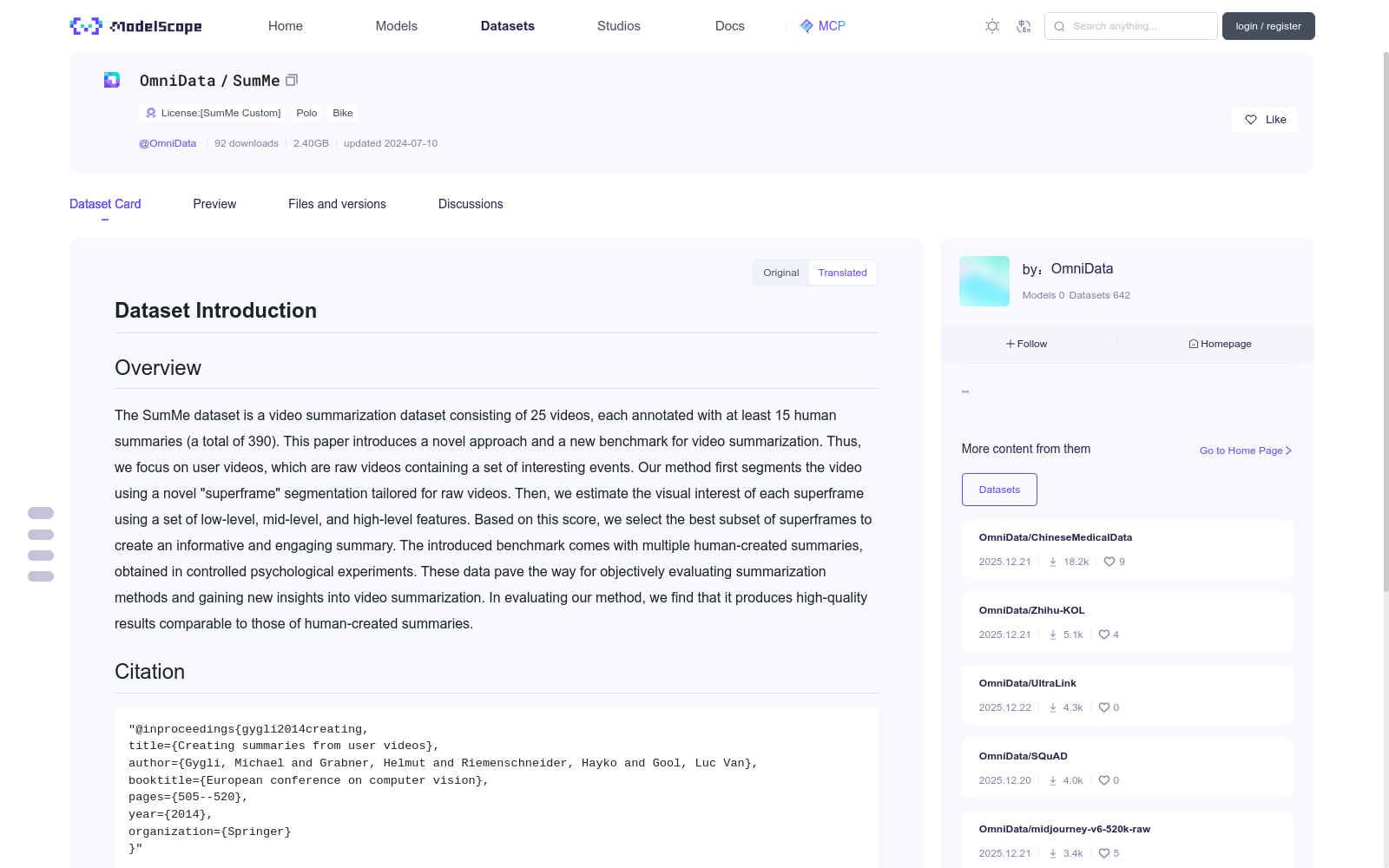Screen dimensions: 1389x868
Task: Switch the card to the Translated version
Action: [x=842, y=273]
